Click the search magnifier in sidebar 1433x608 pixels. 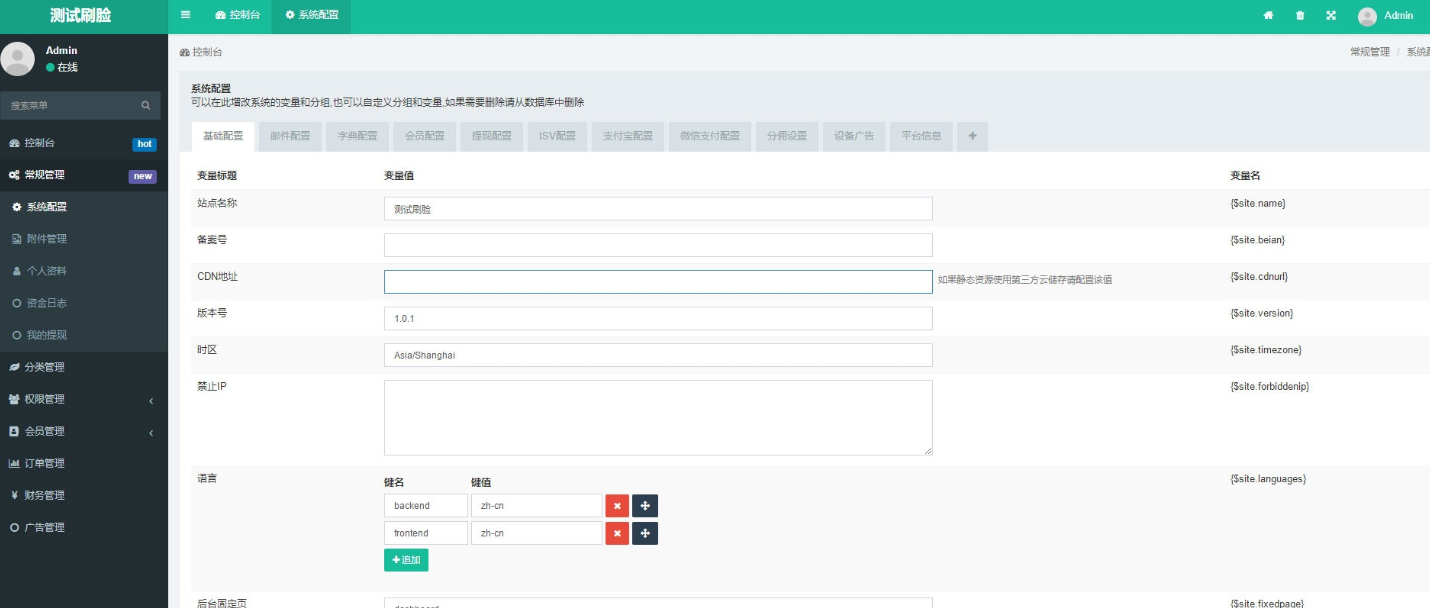tap(146, 105)
